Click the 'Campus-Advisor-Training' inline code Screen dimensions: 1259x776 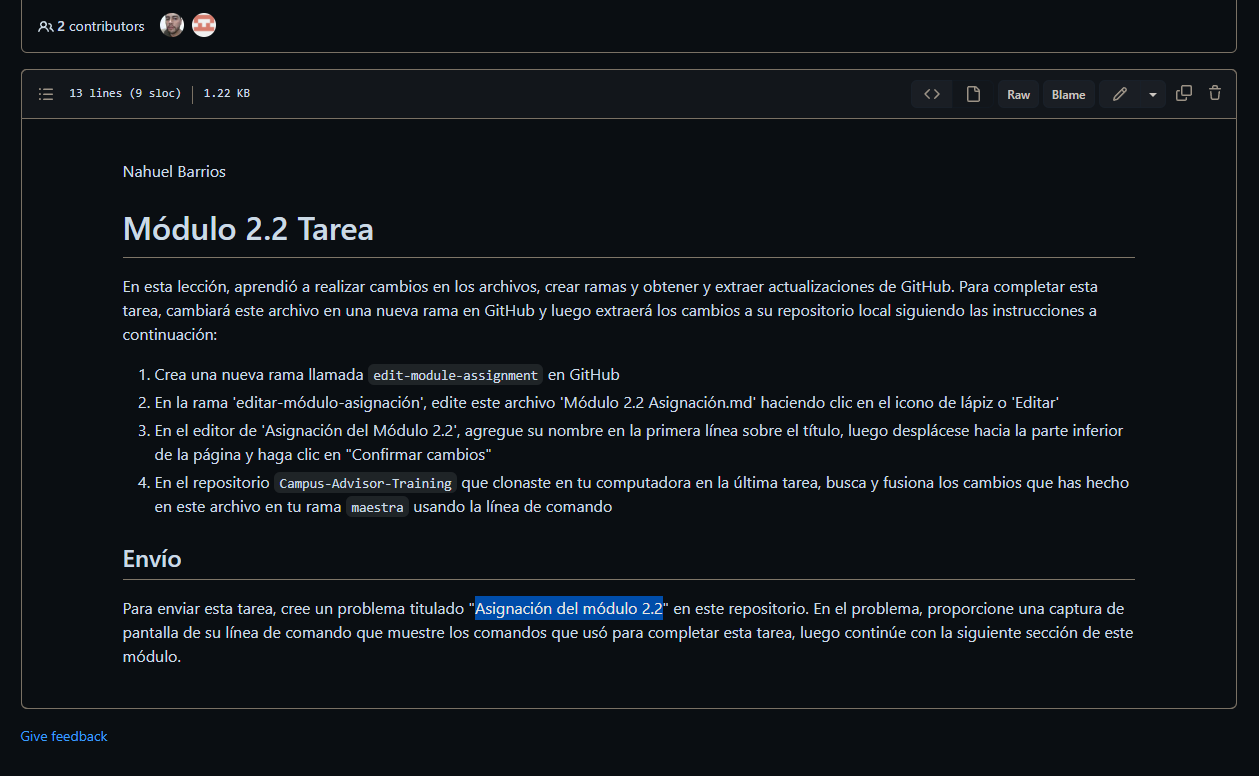[365, 483]
